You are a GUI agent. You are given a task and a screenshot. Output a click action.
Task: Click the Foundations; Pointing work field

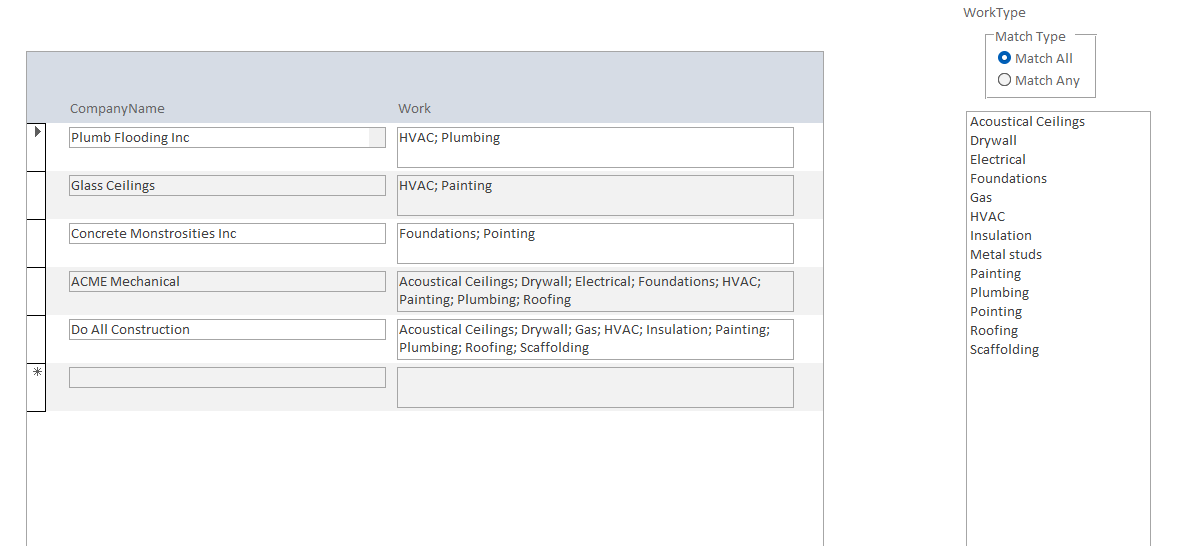(595, 243)
